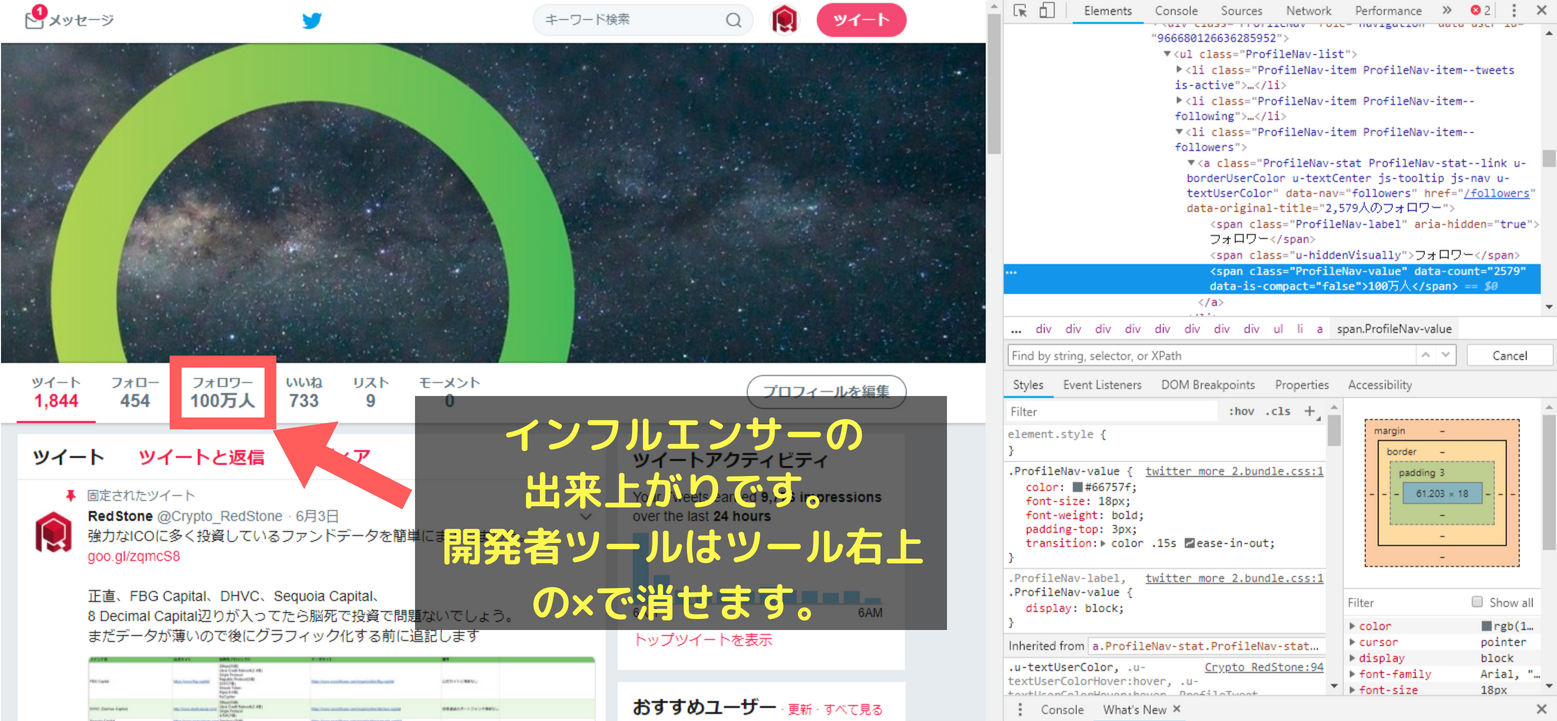Viewport: 1557px width, 721px height.
Task: Click the Find by string search field
Action: point(1213,355)
